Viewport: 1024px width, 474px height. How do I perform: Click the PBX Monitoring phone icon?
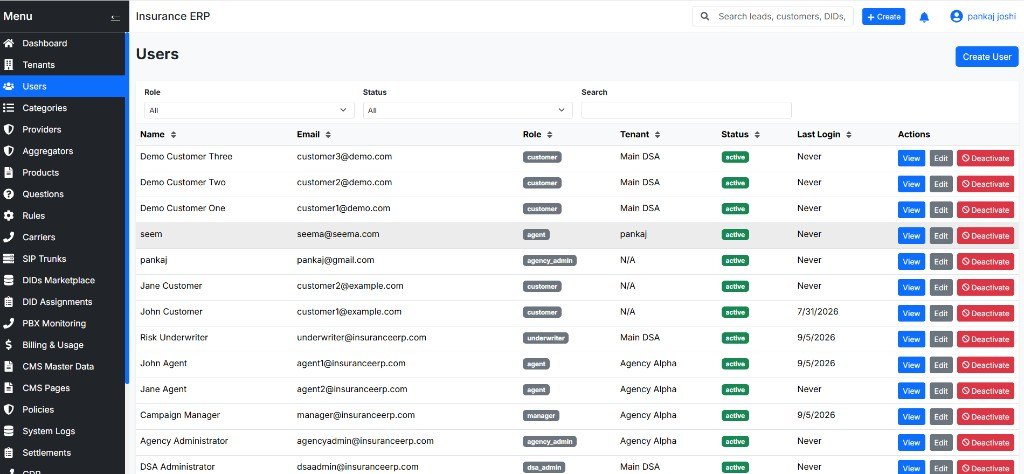[x=8, y=323]
